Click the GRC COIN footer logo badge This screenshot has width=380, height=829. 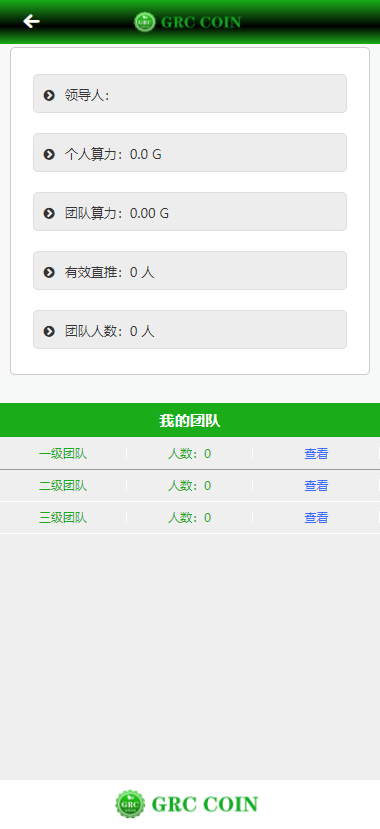tap(130, 804)
